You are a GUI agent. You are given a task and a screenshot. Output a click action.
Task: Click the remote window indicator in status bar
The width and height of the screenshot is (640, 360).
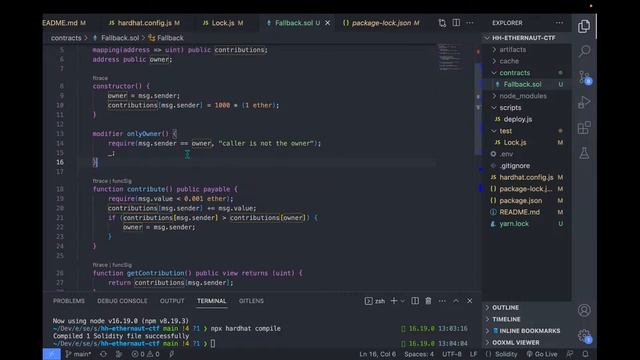tap(51, 354)
